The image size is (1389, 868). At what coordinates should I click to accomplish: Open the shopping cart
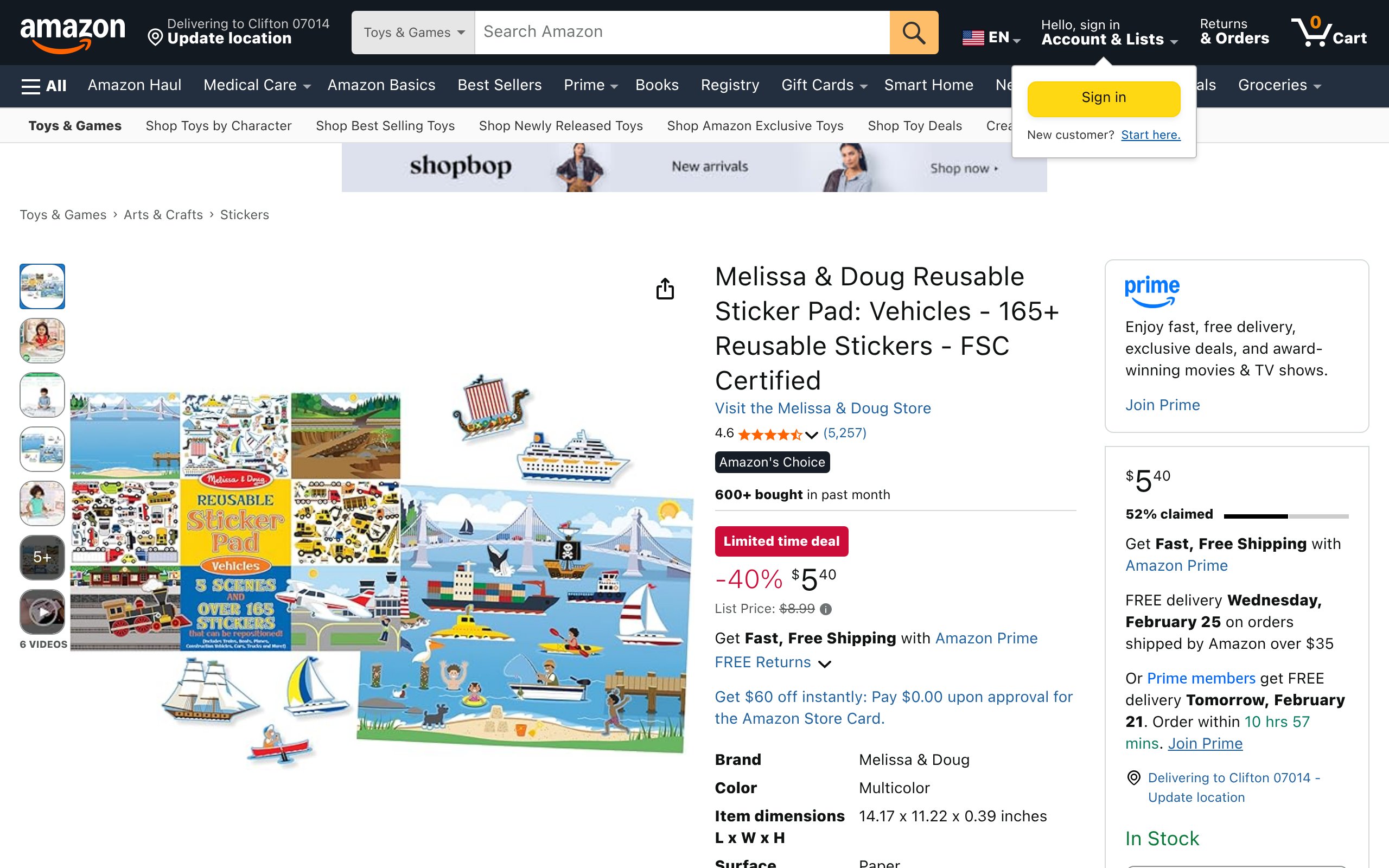pyautogui.click(x=1329, y=33)
